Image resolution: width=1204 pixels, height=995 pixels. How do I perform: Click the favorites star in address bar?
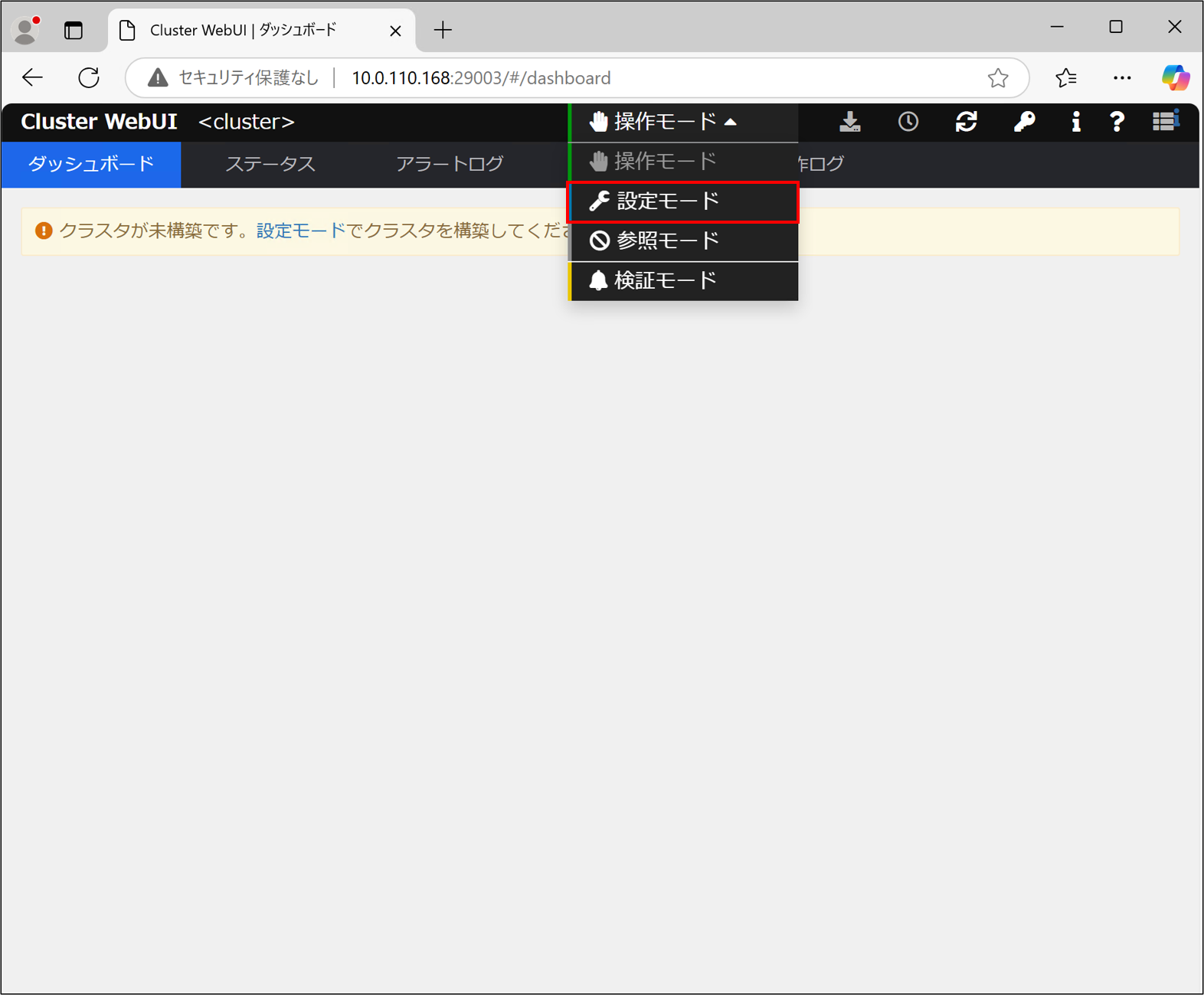click(997, 78)
